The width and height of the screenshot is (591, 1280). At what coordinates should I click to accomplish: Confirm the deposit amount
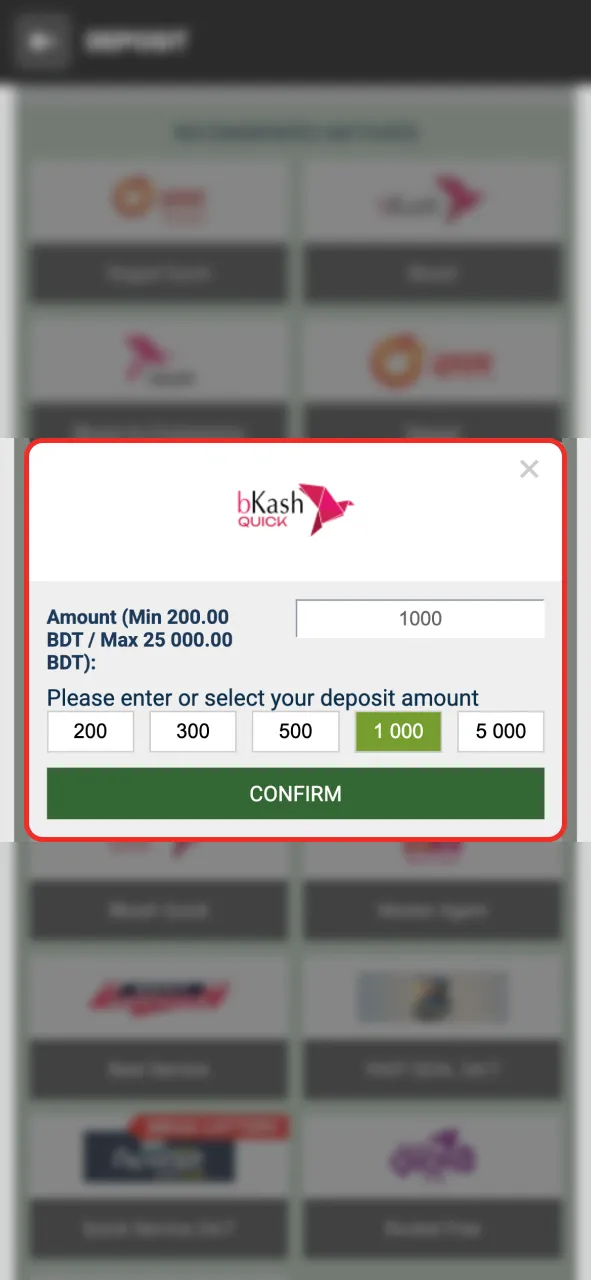coord(296,794)
